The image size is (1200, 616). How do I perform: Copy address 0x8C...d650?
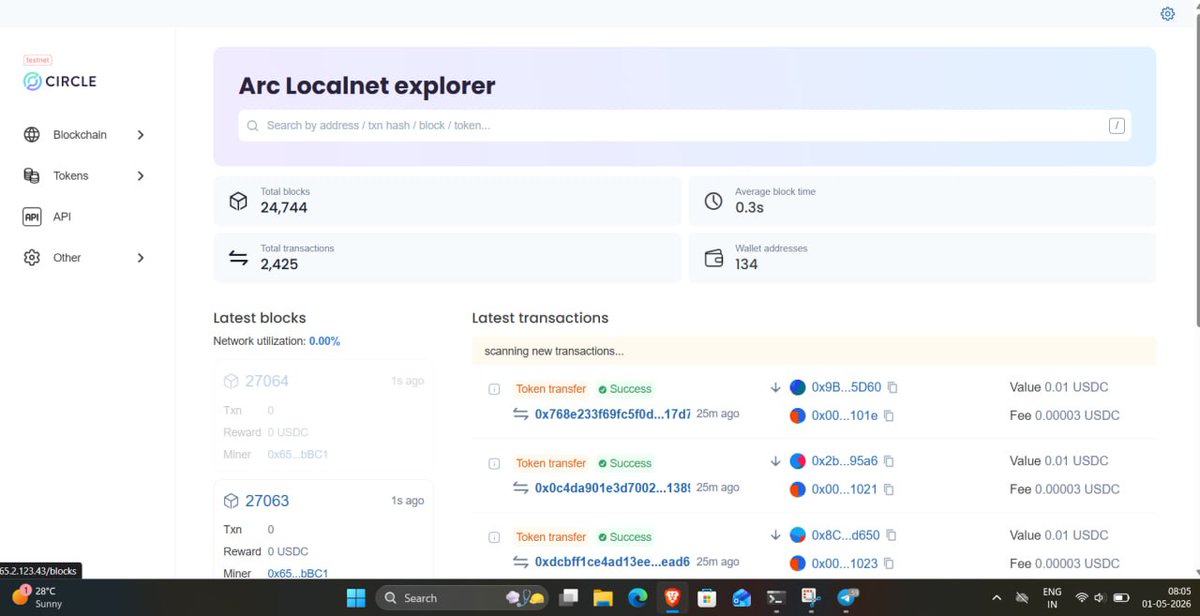click(891, 535)
